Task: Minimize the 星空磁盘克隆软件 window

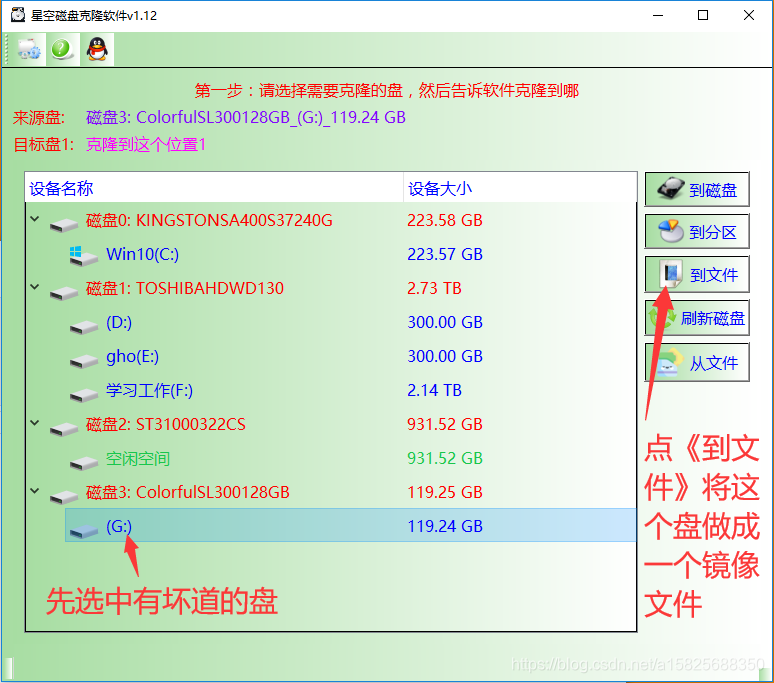Action: tap(658, 15)
